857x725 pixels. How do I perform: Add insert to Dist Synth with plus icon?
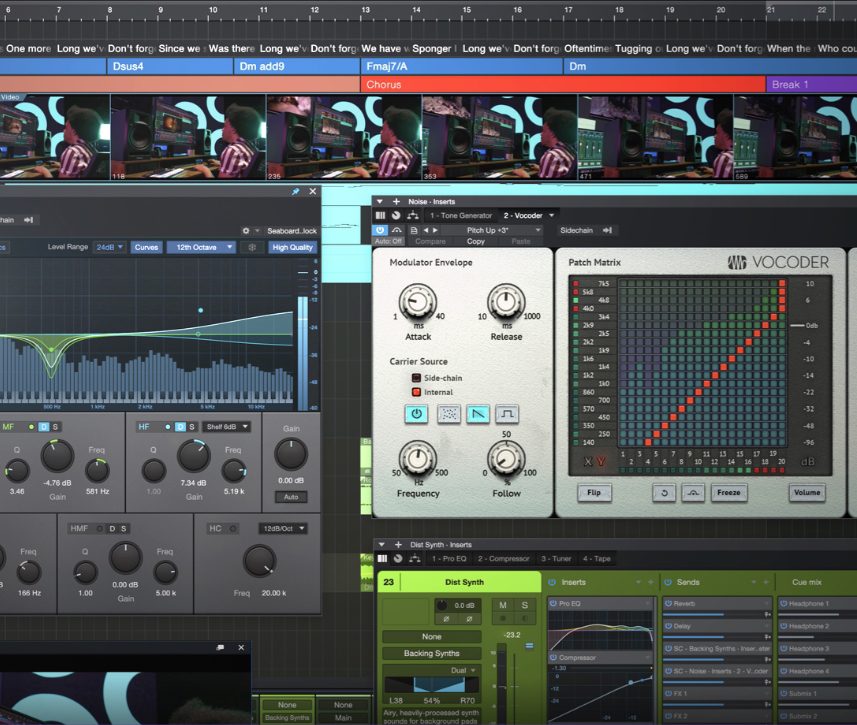click(x=398, y=545)
